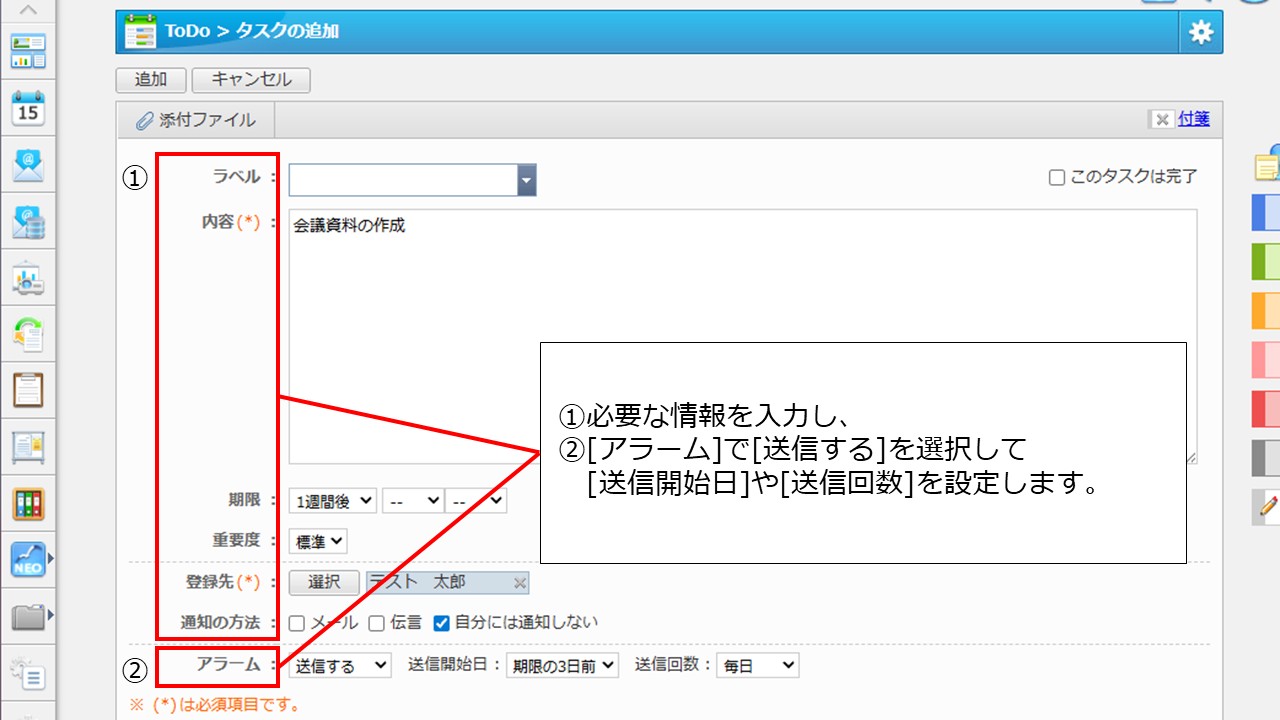This screenshot has width=1280, height=720.
Task: Select the pencil edit icon below swatches
Action: click(x=1266, y=507)
